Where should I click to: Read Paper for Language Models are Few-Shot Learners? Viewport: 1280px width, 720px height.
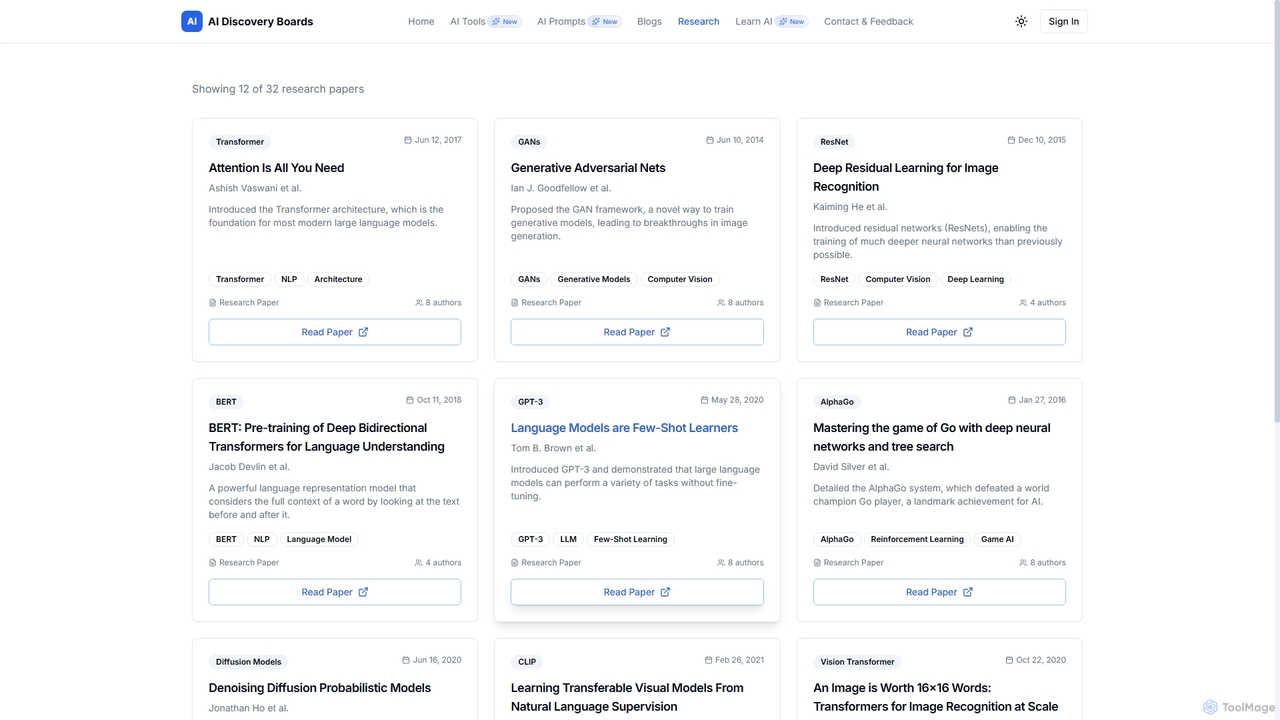click(x=637, y=592)
